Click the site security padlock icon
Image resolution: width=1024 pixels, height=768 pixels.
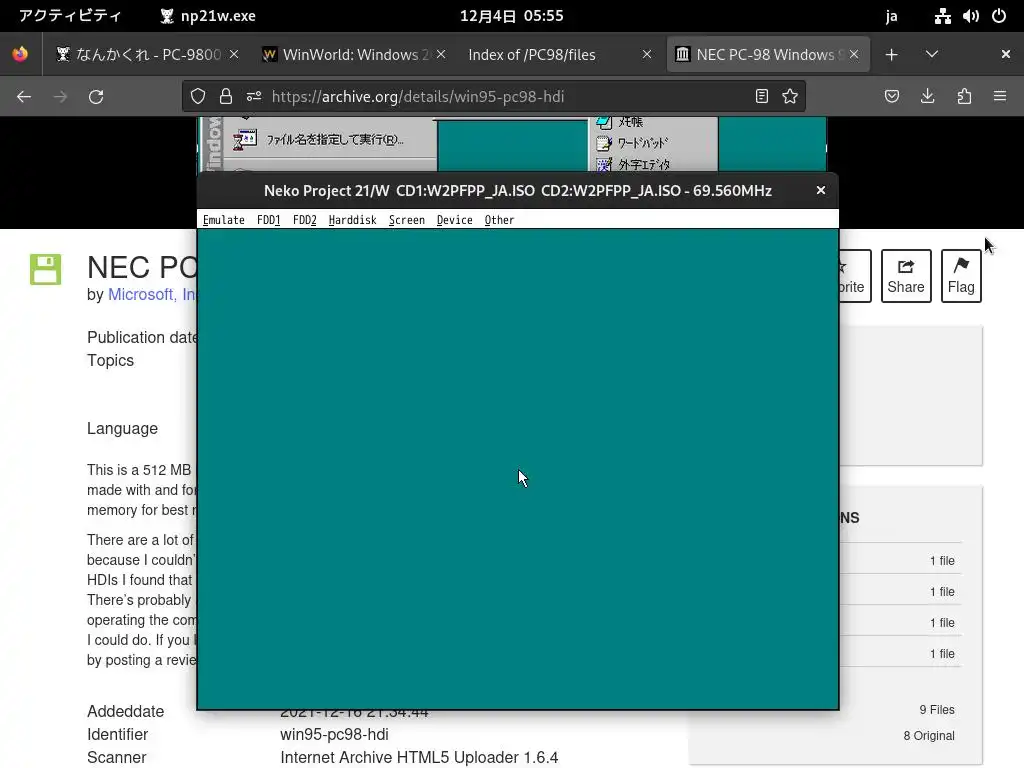tap(226, 97)
